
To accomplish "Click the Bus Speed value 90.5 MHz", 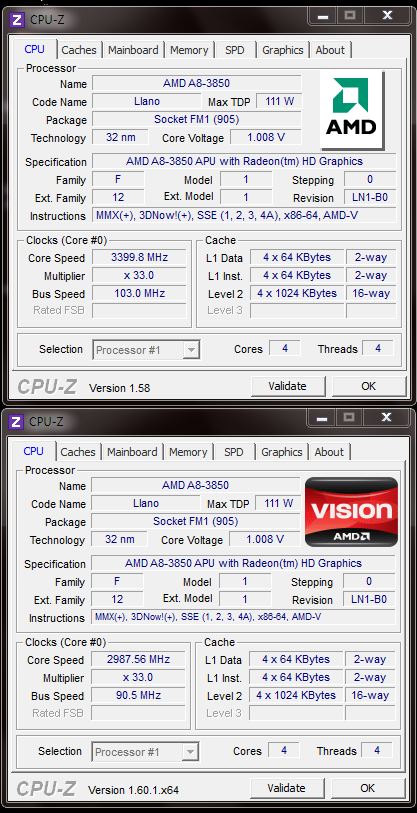I will tap(138, 695).
